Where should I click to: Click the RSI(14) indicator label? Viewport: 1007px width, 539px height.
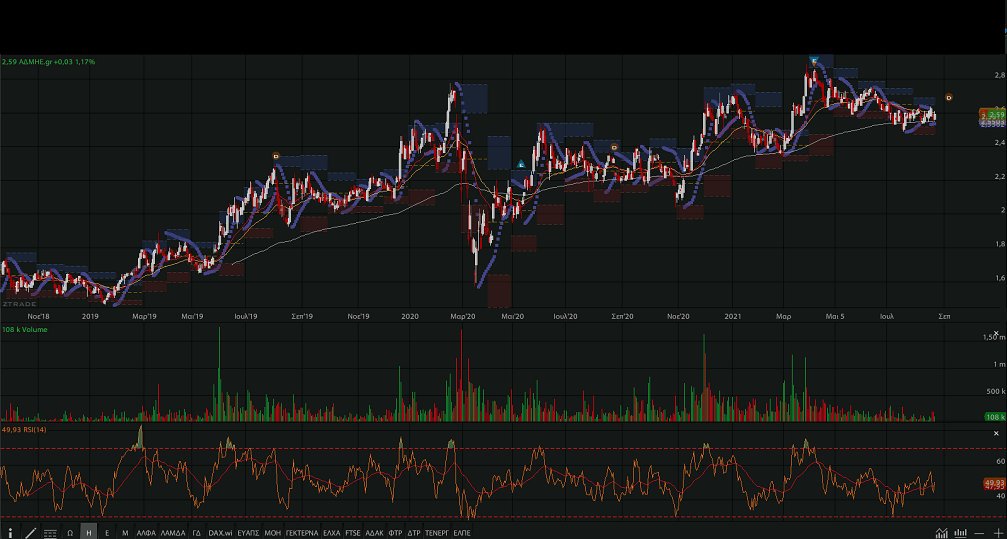(x=25, y=429)
